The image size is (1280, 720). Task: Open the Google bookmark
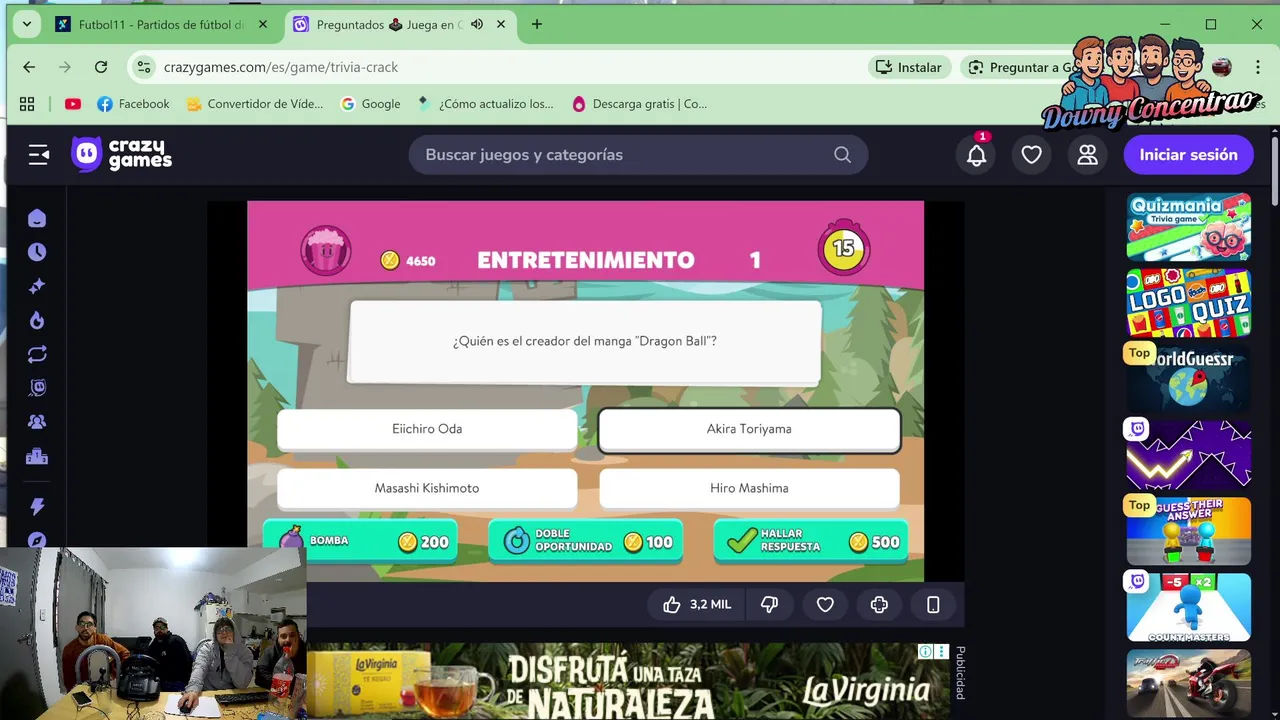371,104
